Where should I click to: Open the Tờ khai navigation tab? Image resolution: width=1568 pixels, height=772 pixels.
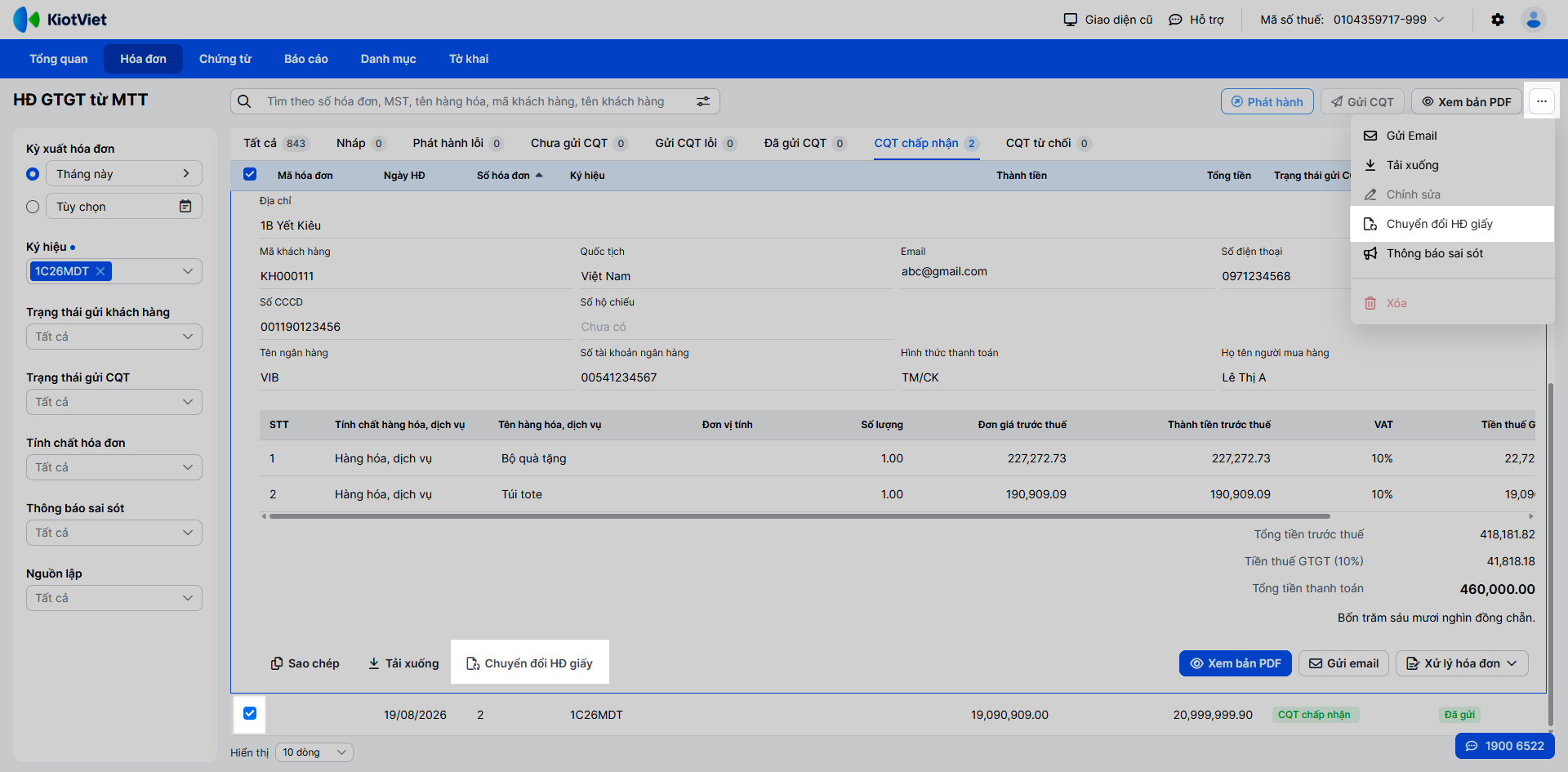click(x=469, y=59)
